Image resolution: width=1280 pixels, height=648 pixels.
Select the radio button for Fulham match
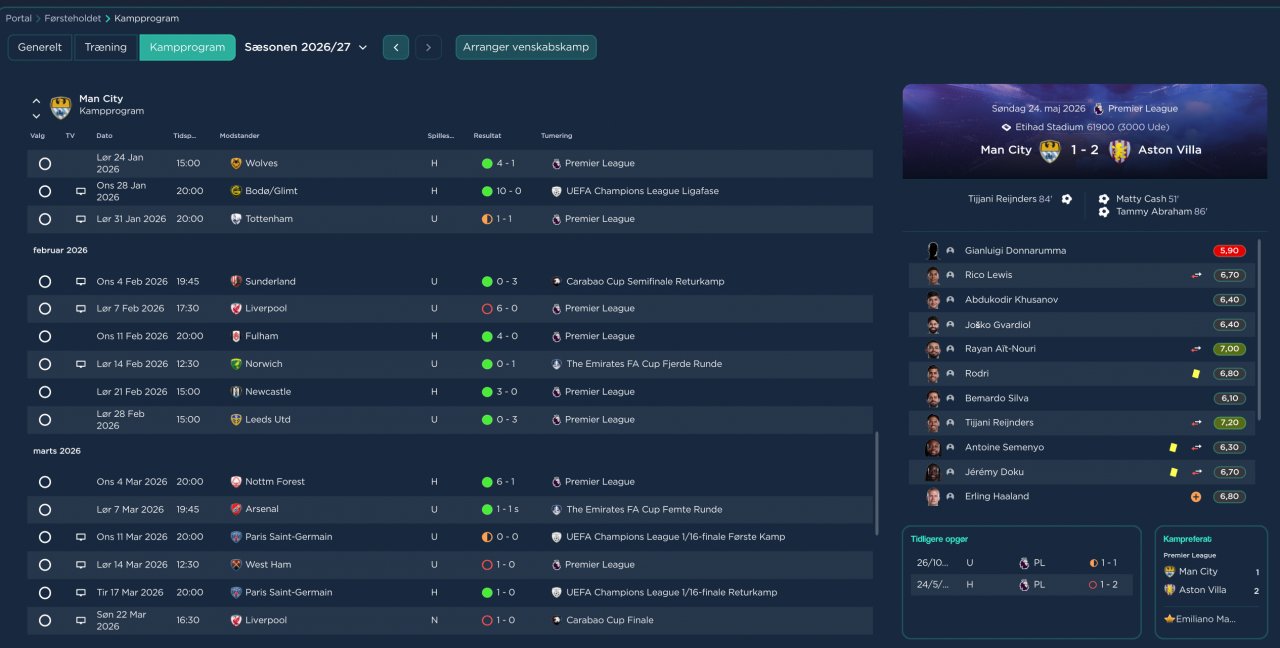point(45,337)
